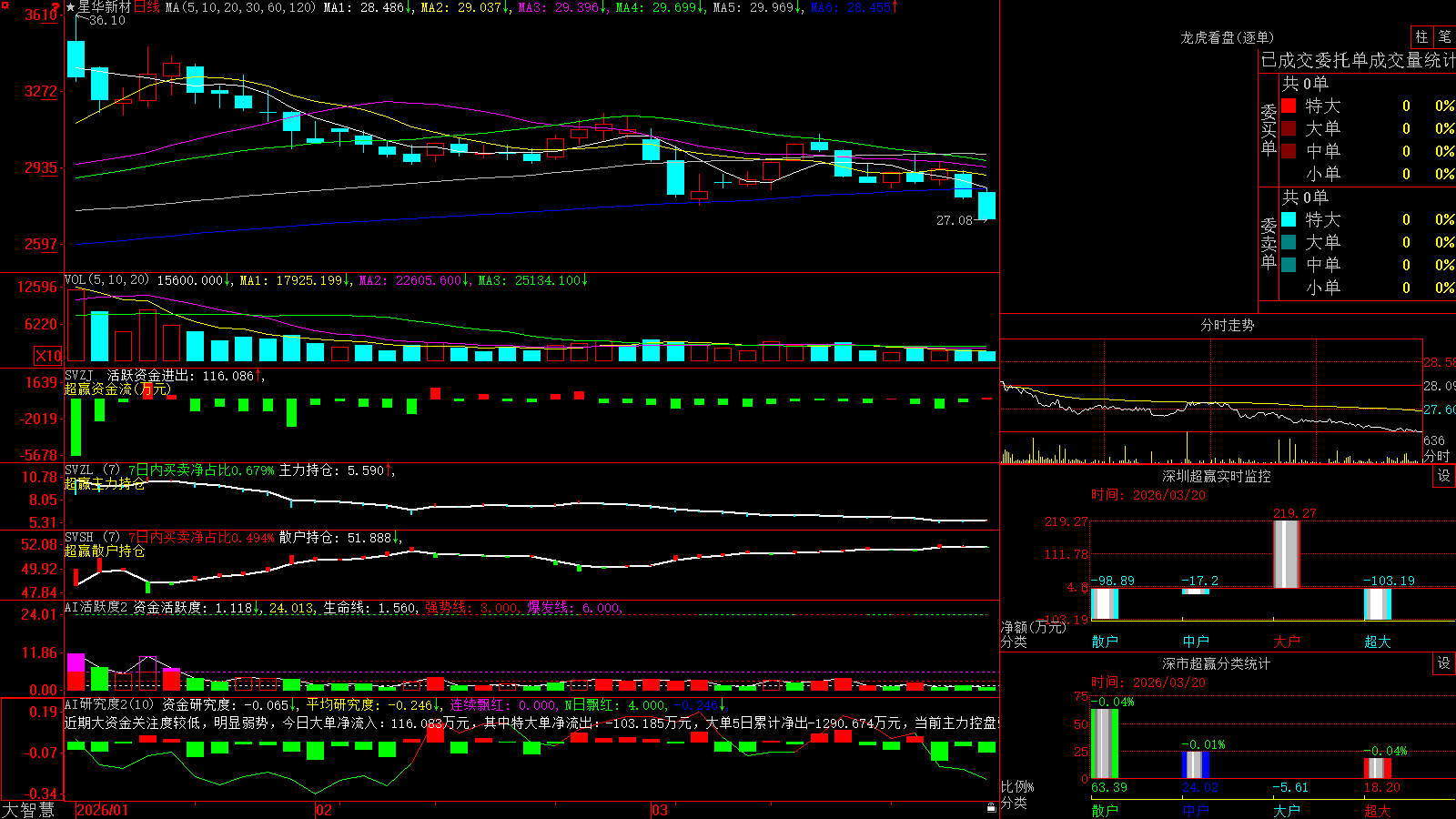1456x819 pixels.
Task: Click the 63.39 散户 bar in 分类统计
Action: point(1105,743)
